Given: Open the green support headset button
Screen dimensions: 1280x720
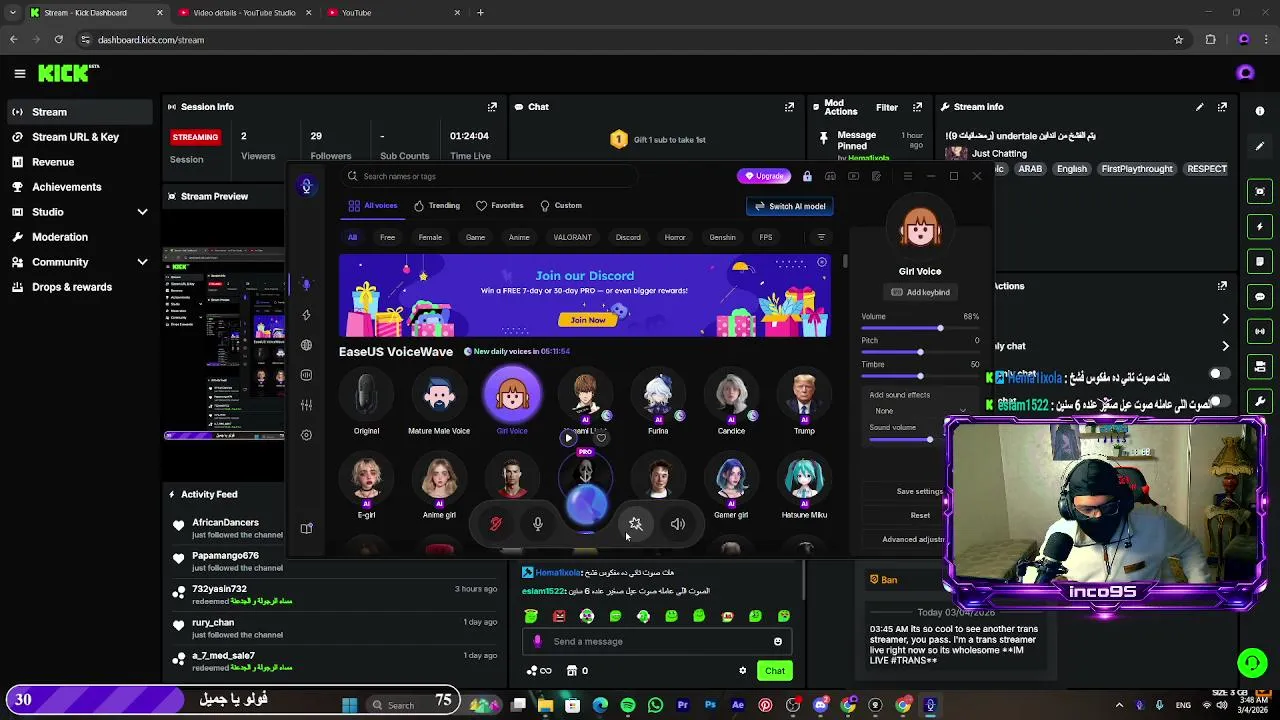Looking at the screenshot, I should (1252, 662).
